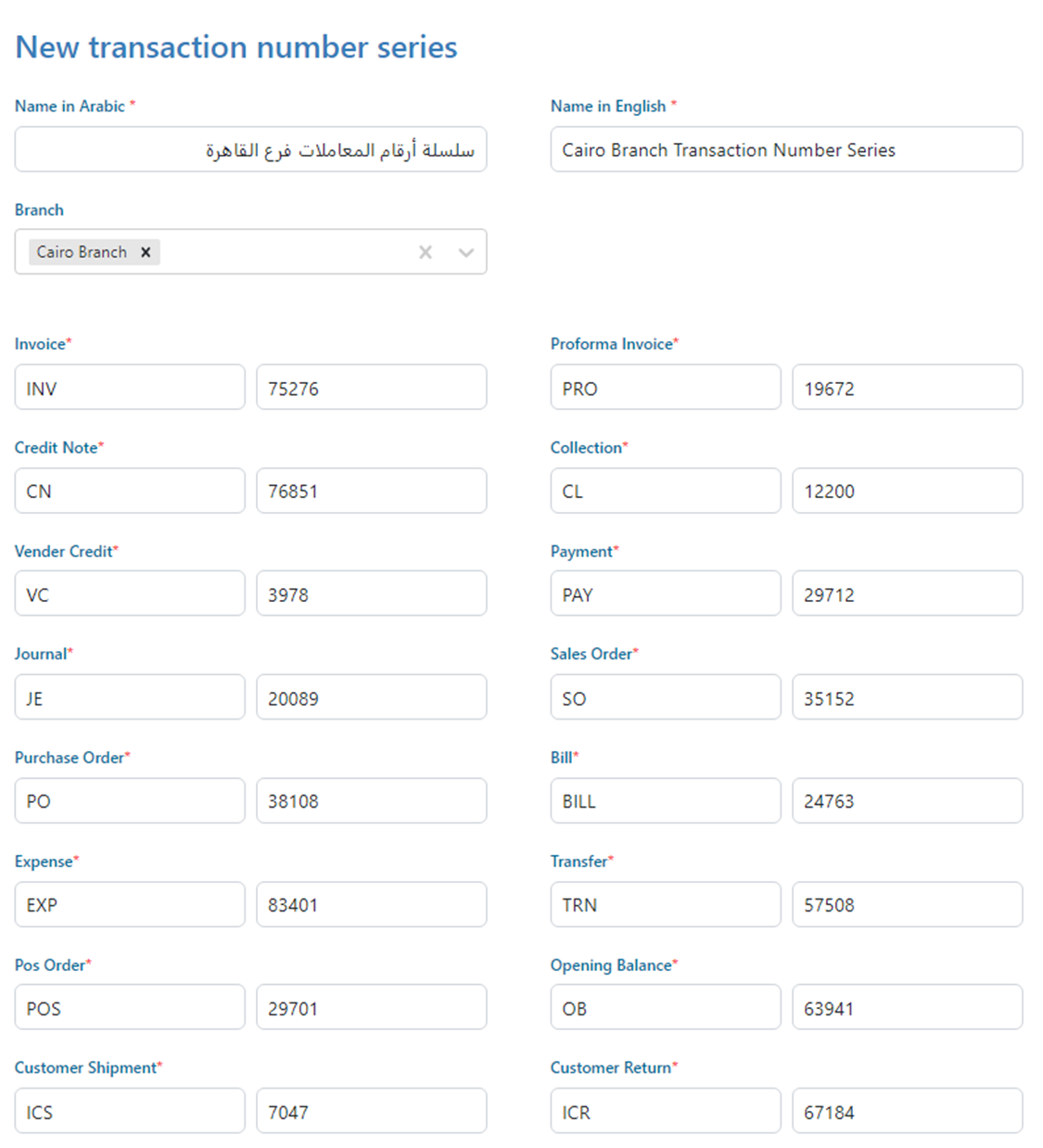Image resolution: width=1043 pixels, height=1148 pixels.
Task: Focus the Purchase Order number 38108
Action: click(x=371, y=800)
